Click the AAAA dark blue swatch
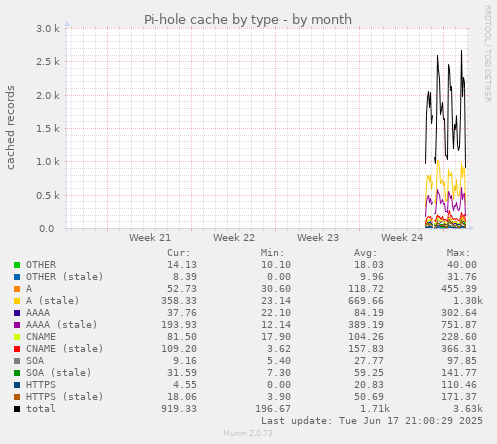The image size is (497, 444). point(17,313)
